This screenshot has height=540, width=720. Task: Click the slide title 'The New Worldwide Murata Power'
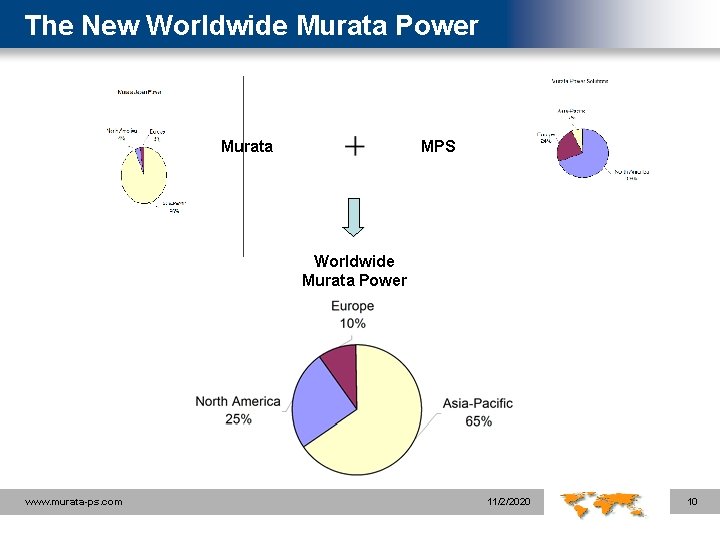coord(252,25)
